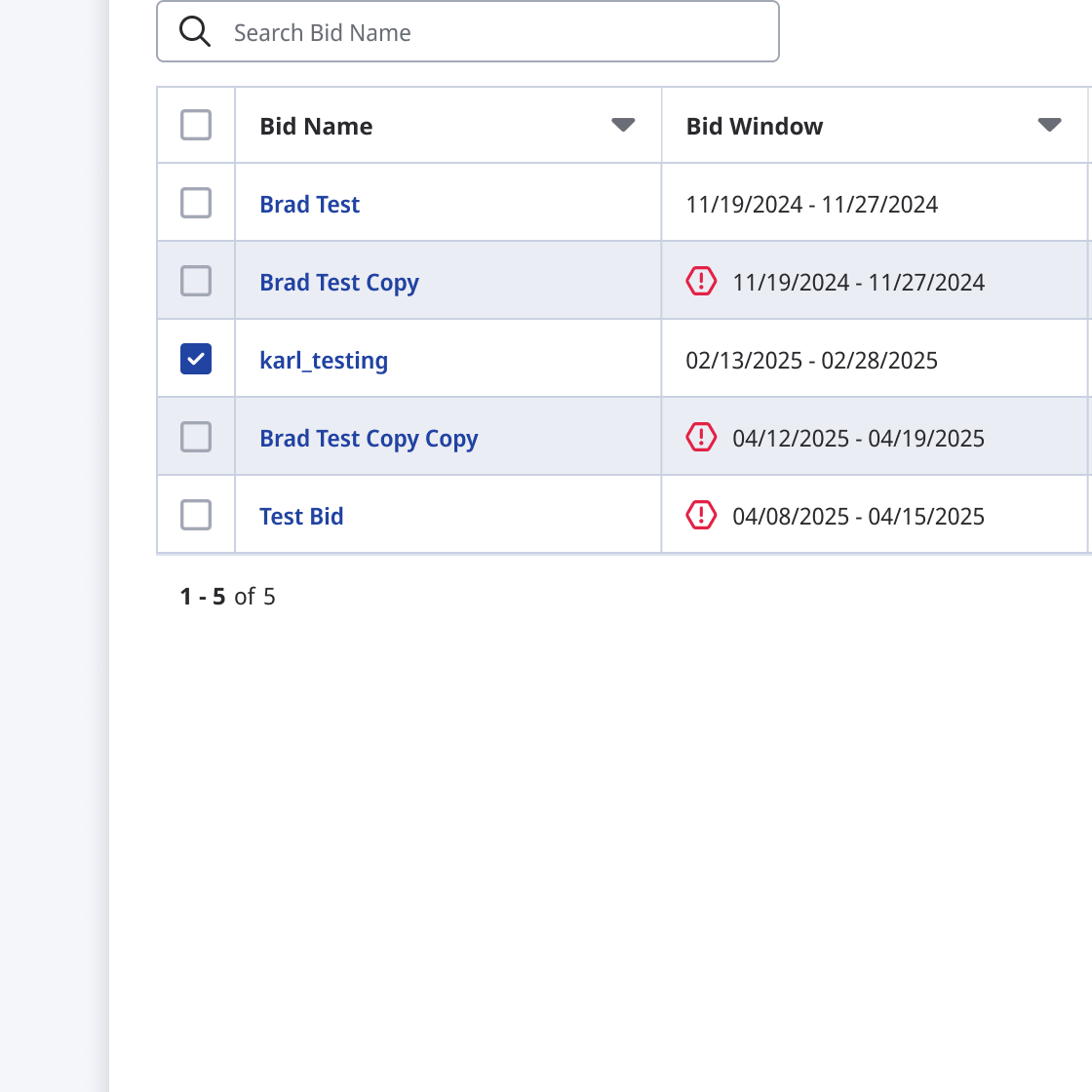This screenshot has width=1092, height=1092.
Task: Toggle the select-all header checkbox
Action: [x=196, y=126]
